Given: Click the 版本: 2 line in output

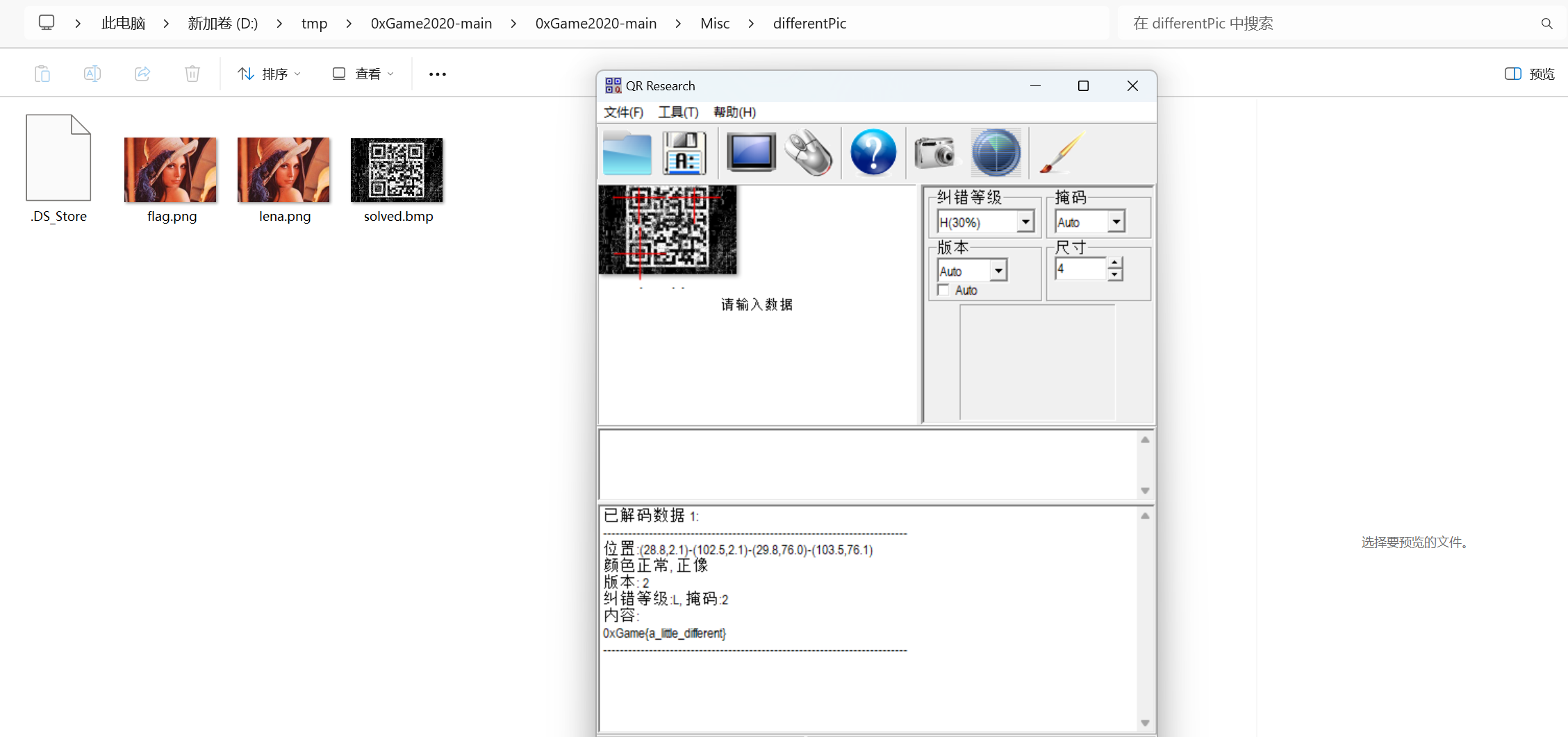Looking at the screenshot, I should (626, 582).
